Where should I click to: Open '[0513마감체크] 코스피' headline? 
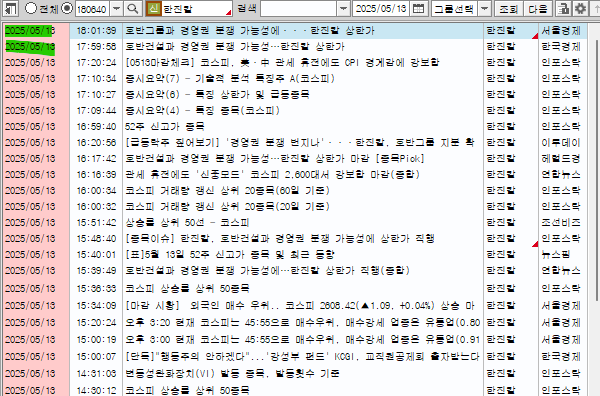coord(282,62)
